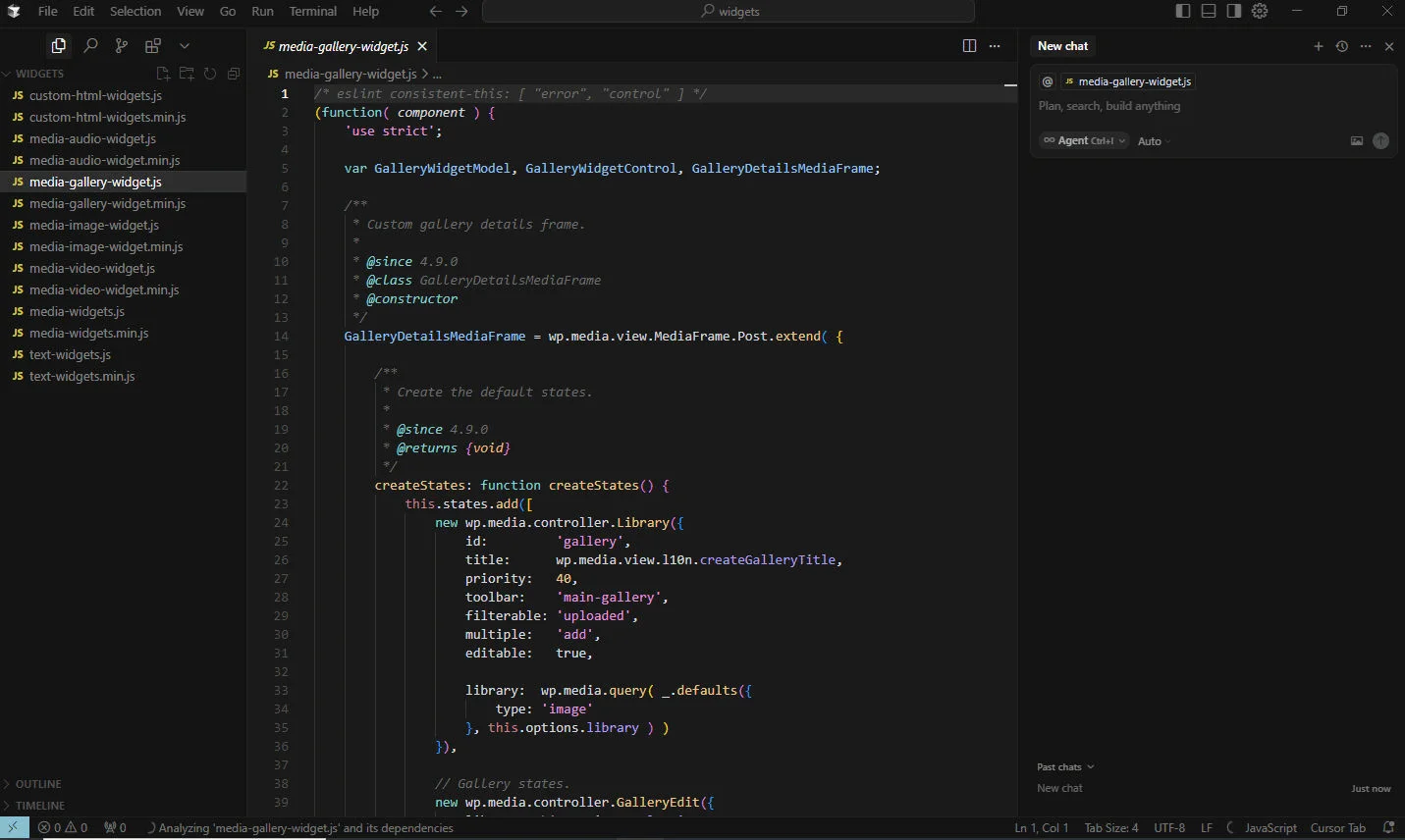This screenshot has width=1405, height=840.
Task: Open chat history in the New chat panel
Action: 1341,46
